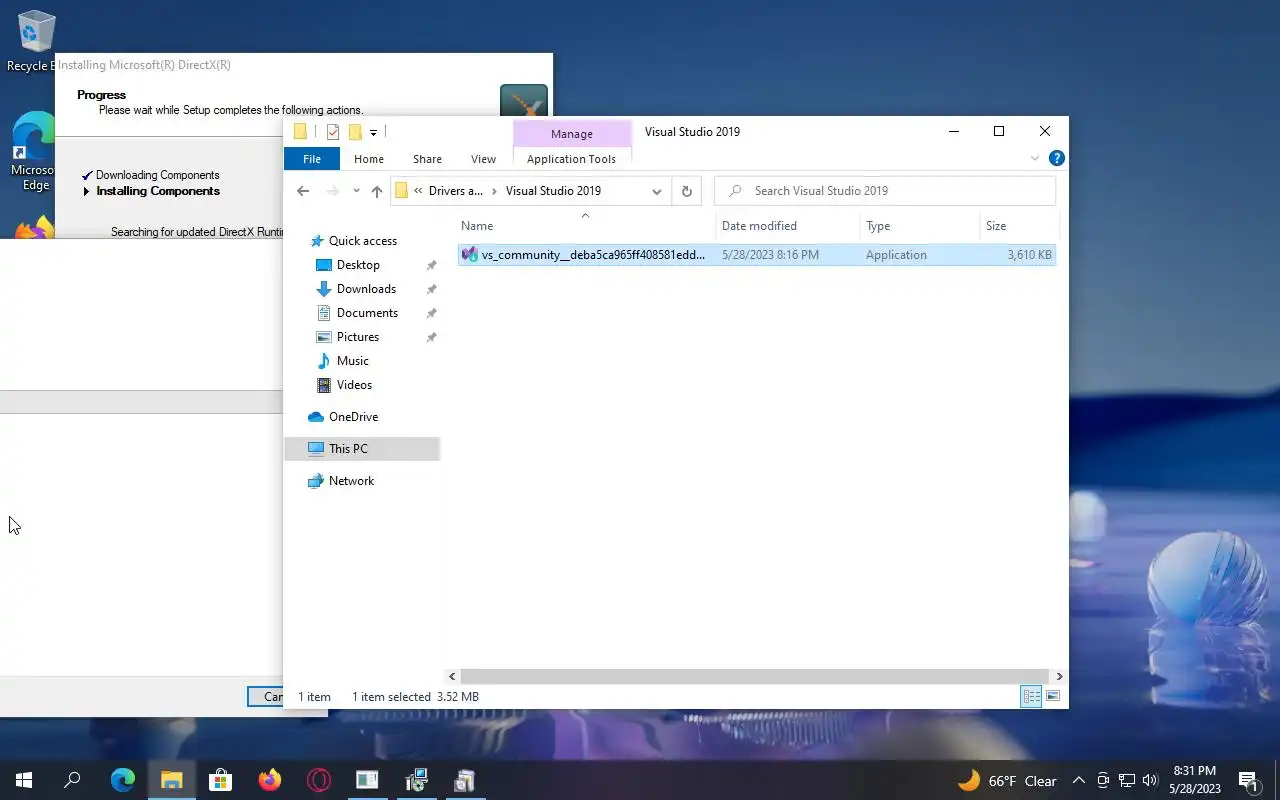This screenshot has width=1280, height=800.
Task: Go back to previous folder
Action: [x=303, y=191]
